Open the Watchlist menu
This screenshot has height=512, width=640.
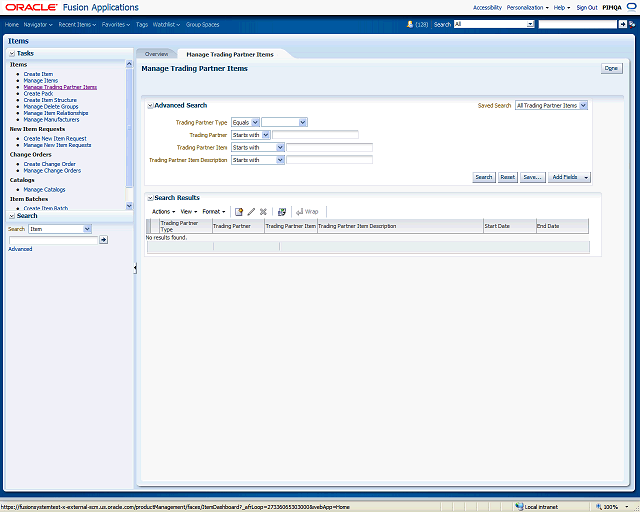point(166,24)
